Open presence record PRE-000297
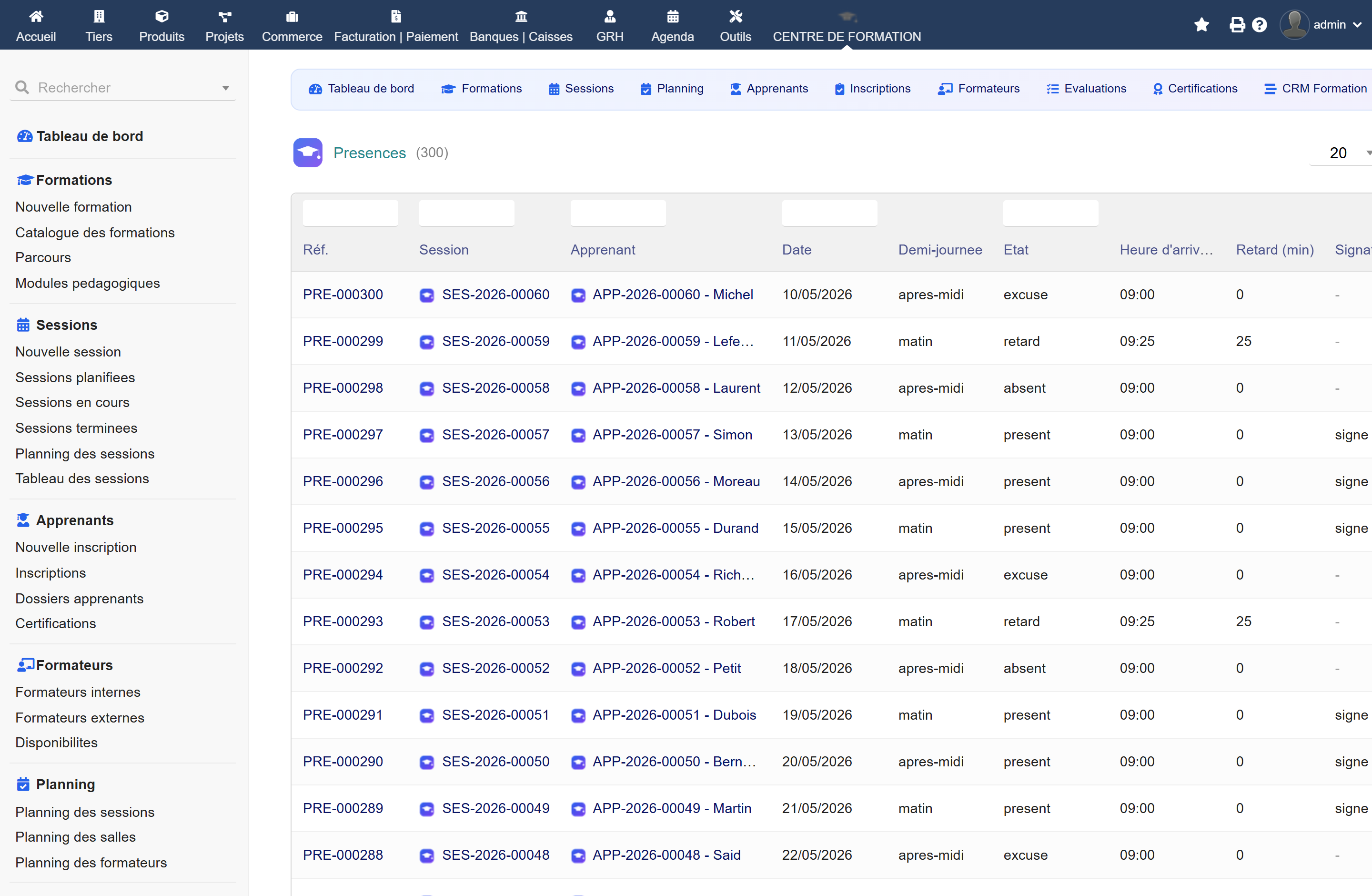The image size is (1372, 896). click(343, 435)
